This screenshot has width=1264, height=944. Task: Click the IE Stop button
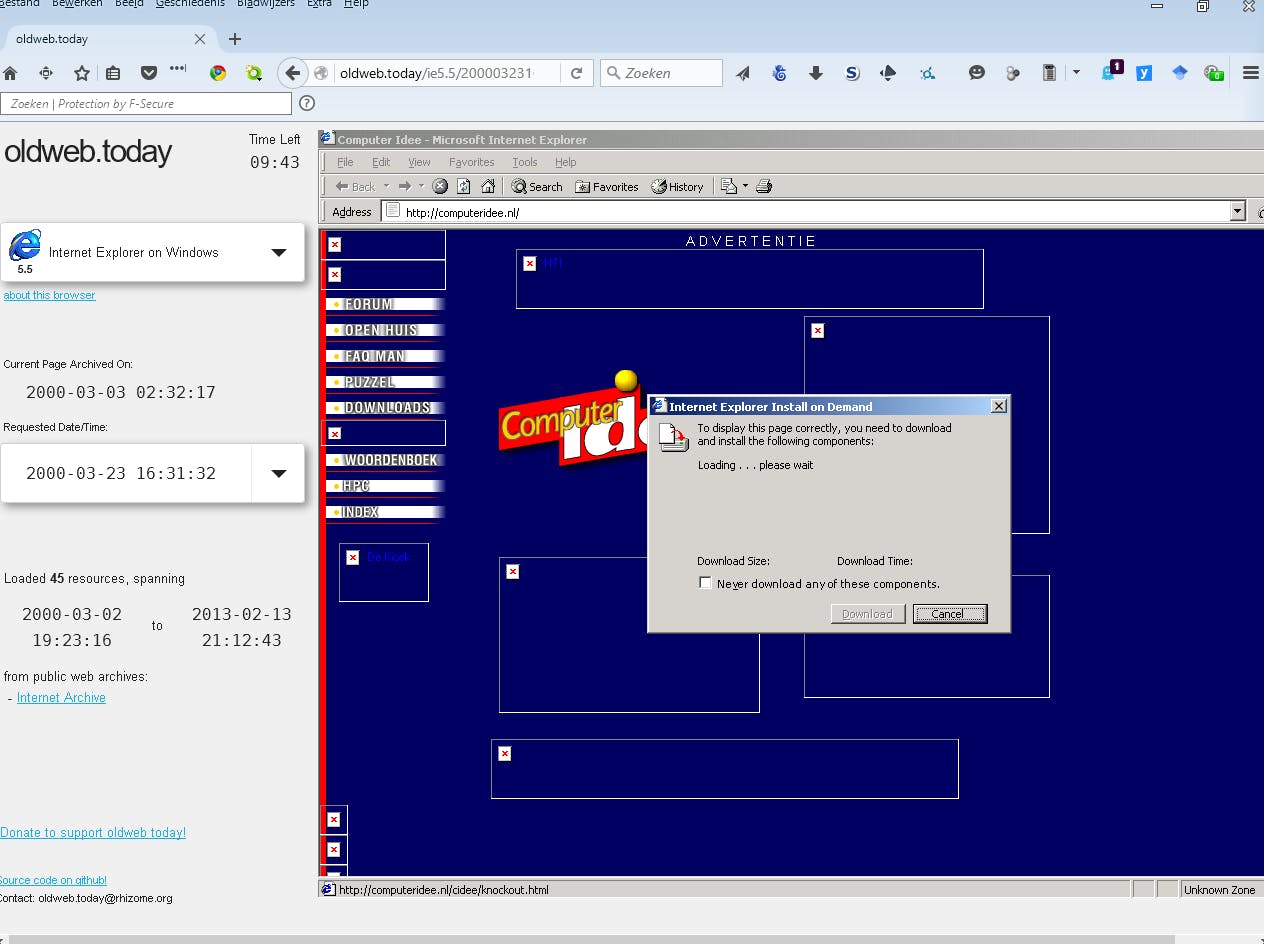point(440,186)
